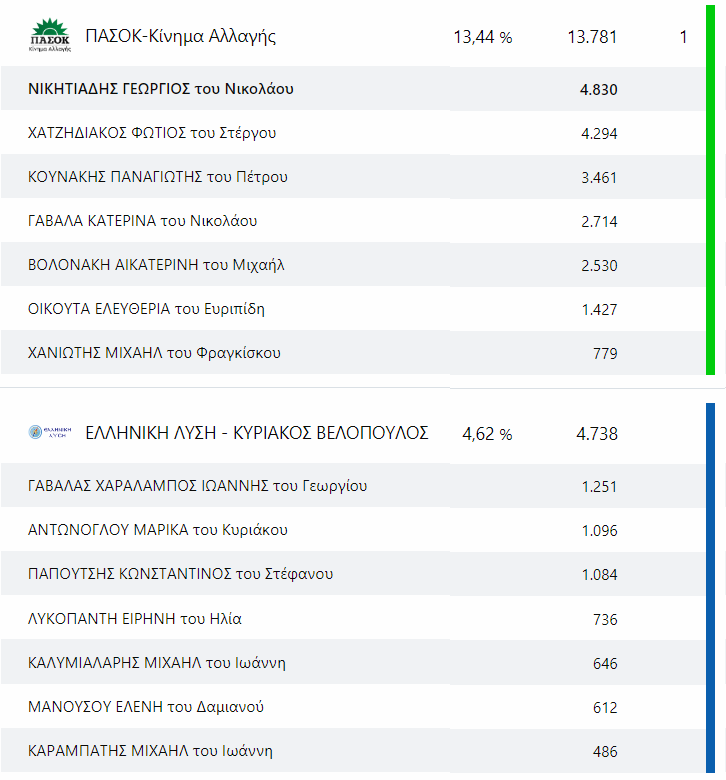Screen dimensions: 726x780
Task: Select candidate ΠΑΠΟΥΤΣΗΣ ΚΩΝΣΤΑΝΤΙΝΟΣ του Στέφανου
Action: coord(181,574)
